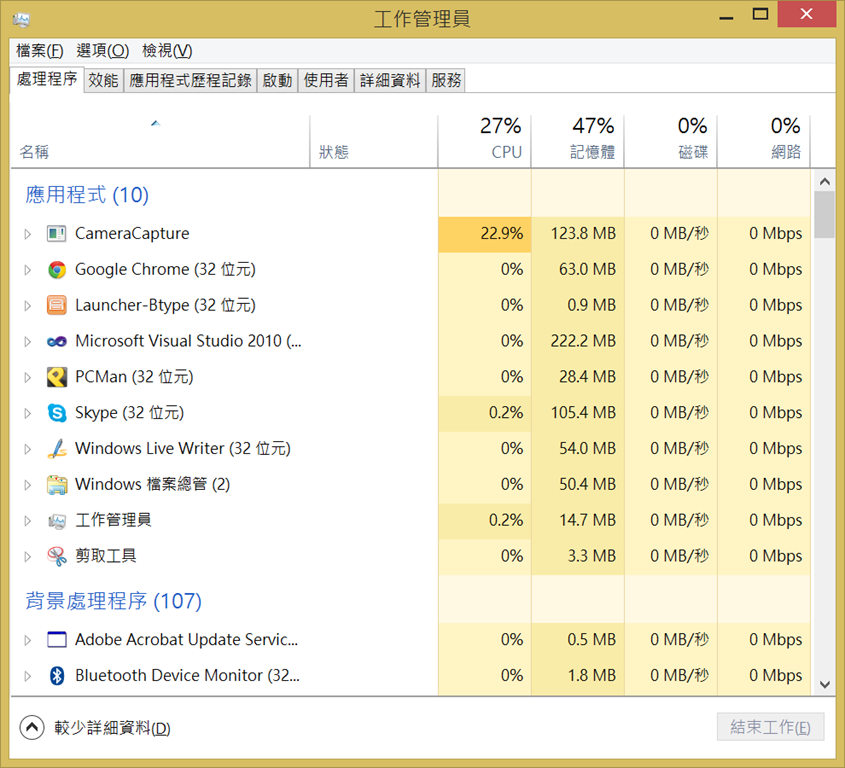
Task: Click the 105.4 MB memory value for Skype
Action: point(583,413)
